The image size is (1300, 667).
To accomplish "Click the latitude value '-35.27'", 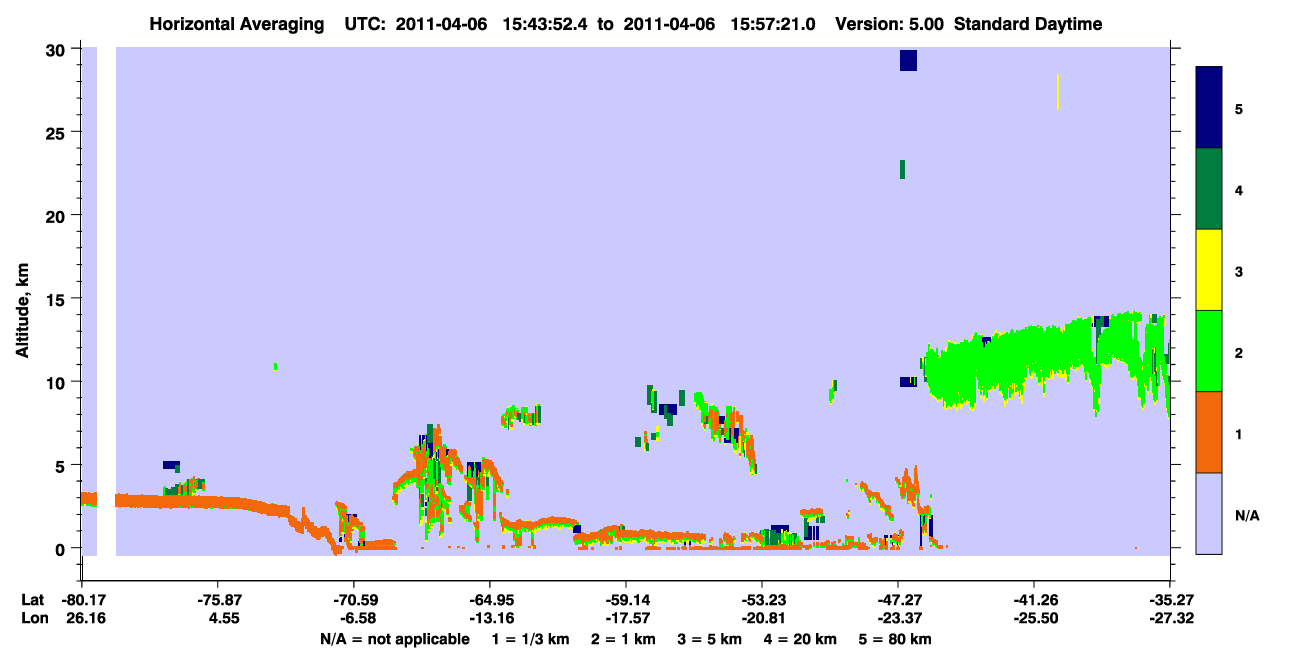I will coord(1170,600).
